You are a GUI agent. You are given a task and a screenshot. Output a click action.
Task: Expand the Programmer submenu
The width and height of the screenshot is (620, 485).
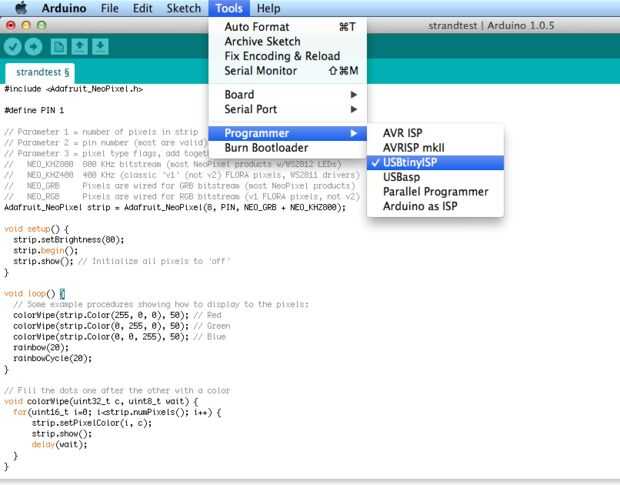(287, 133)
